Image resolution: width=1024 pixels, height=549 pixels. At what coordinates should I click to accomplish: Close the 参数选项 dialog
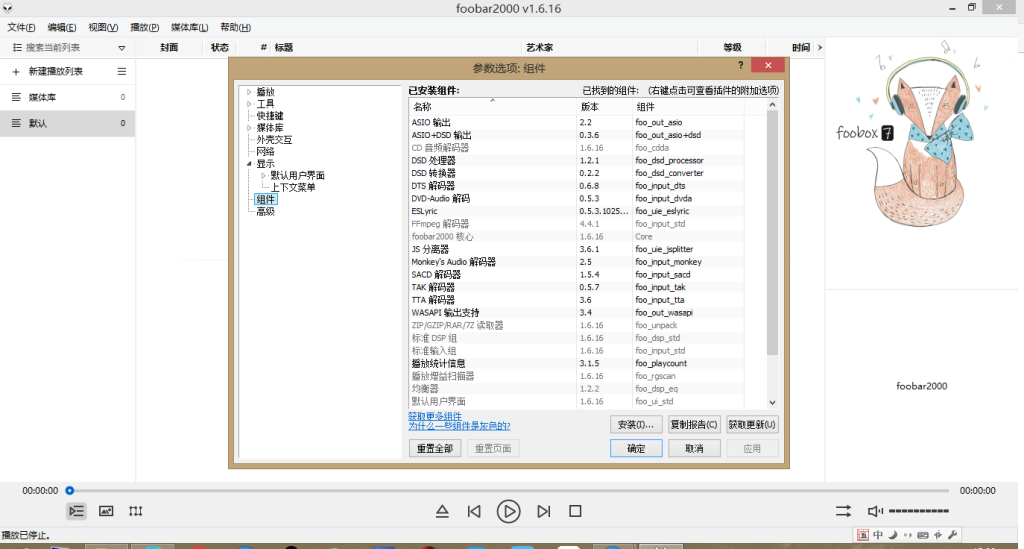768,65
